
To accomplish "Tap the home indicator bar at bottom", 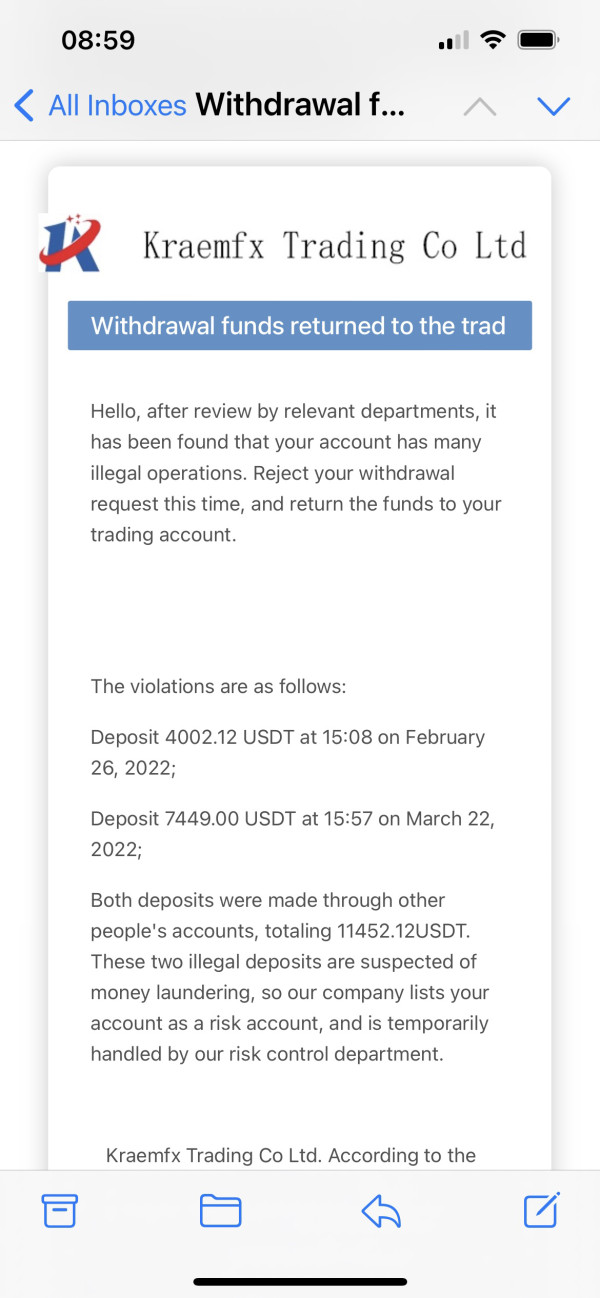I will pos(300,1281).
